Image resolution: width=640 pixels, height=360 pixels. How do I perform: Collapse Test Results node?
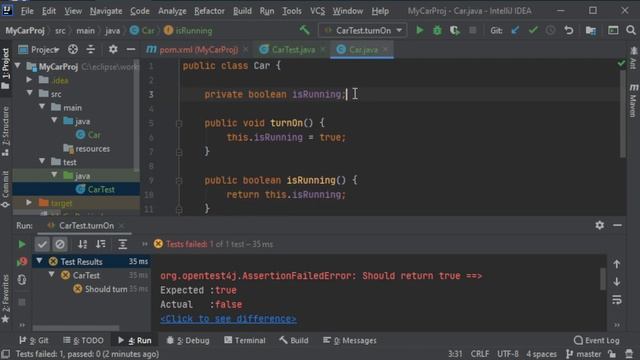tap(39, 261)
